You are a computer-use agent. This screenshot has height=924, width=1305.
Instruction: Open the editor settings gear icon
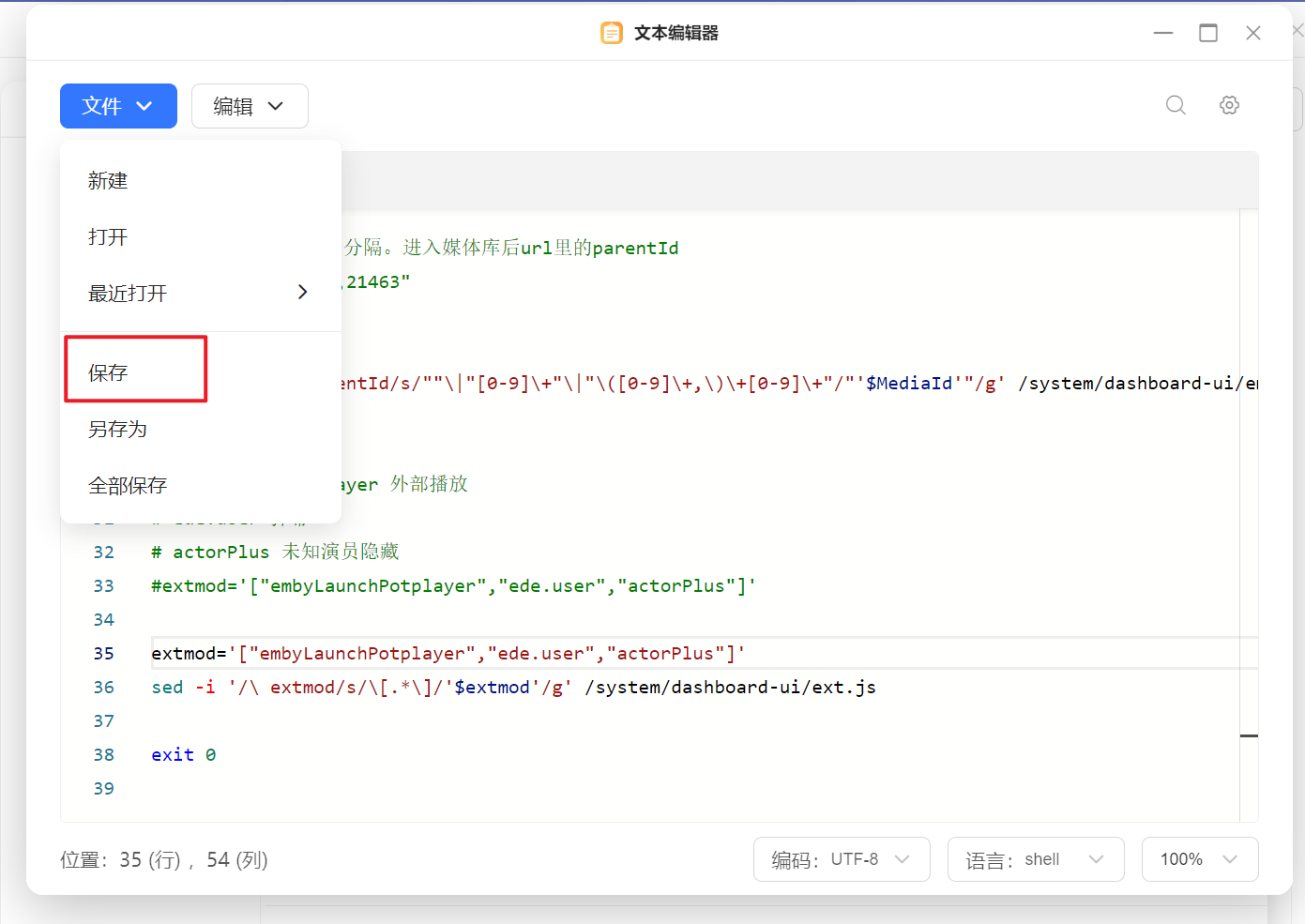point(1229,105)
